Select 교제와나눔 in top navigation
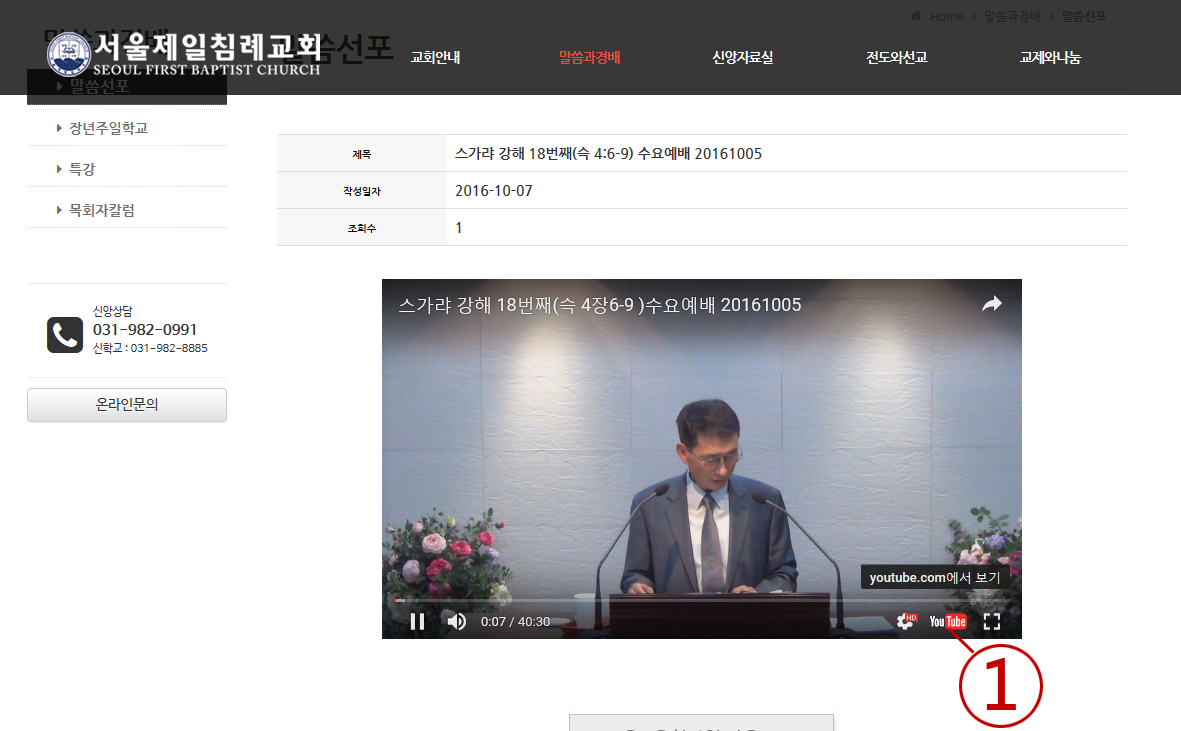 (x=1050, y=57)
